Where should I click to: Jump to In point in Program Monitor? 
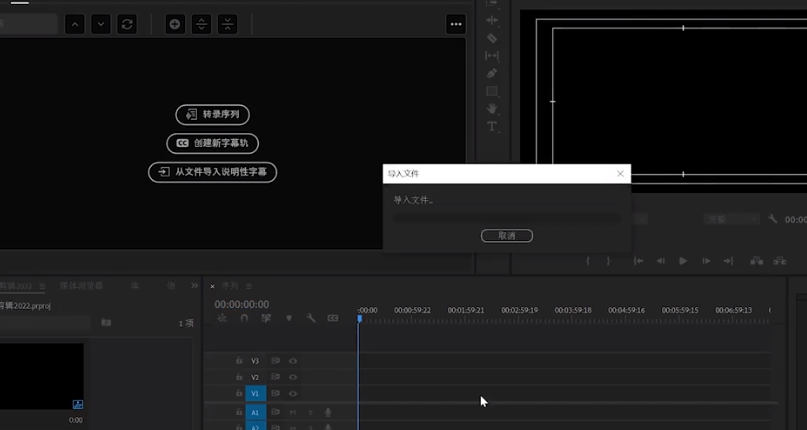coord(638,261)
